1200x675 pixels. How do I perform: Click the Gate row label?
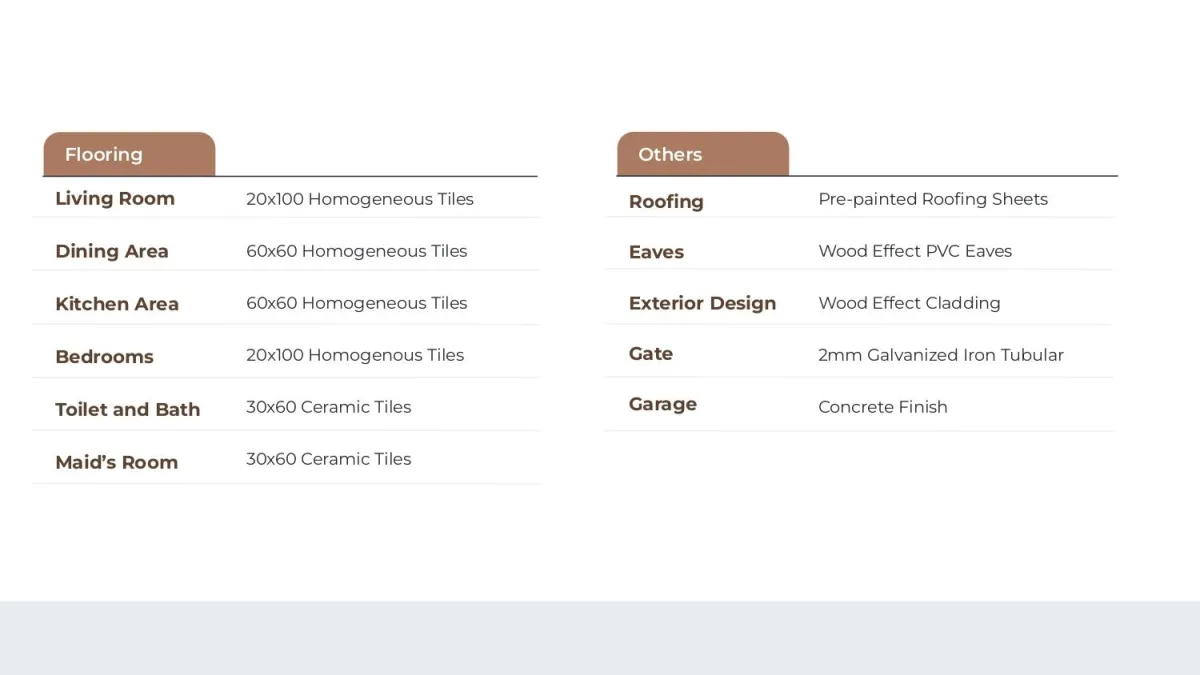pos(651,354)
